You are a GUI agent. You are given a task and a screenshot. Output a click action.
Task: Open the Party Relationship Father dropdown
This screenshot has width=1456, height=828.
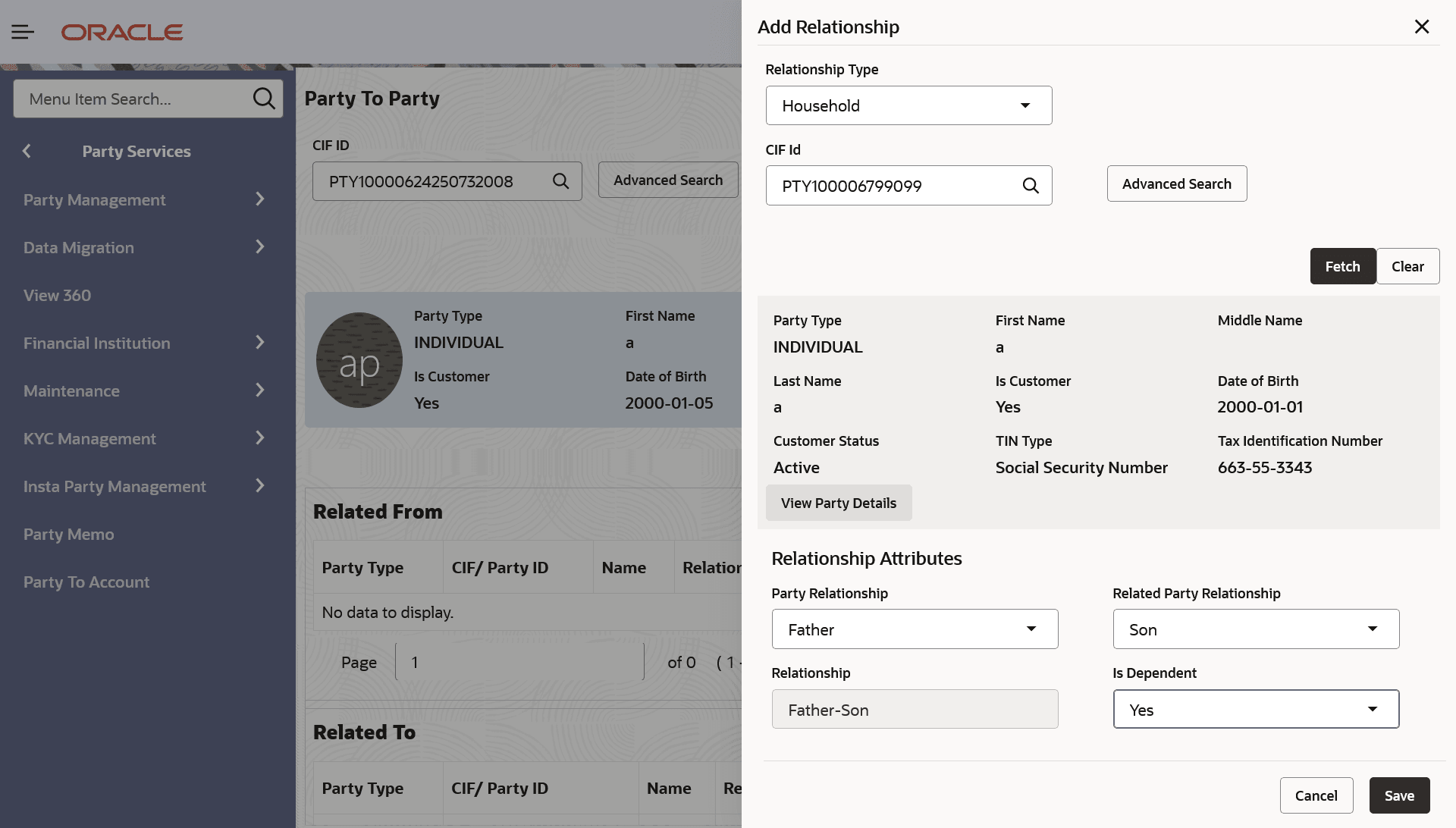point(915,629)
